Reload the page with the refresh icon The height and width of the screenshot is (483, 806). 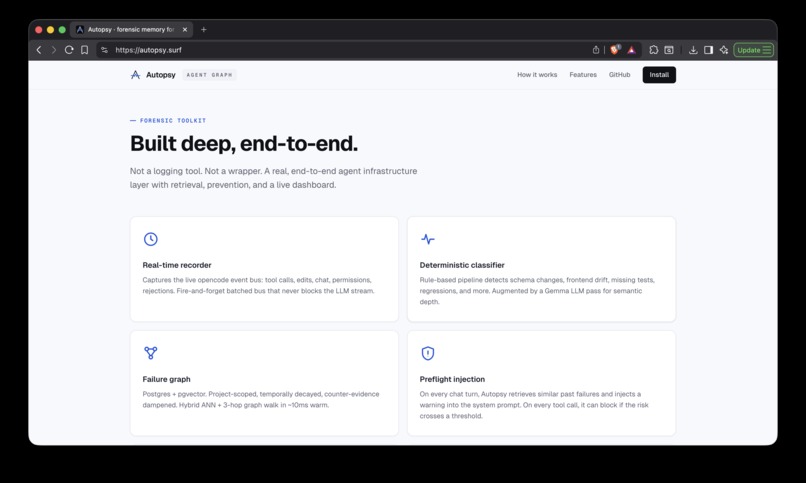coord(69,50)
